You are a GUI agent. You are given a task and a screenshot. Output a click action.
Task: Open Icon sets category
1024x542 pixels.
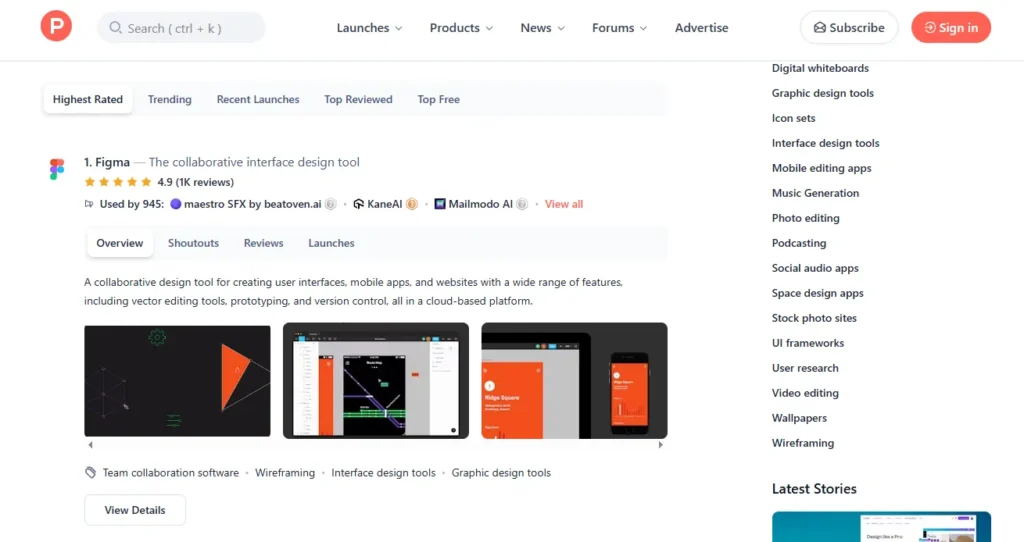pyautogui.click(x=793, y=118)
